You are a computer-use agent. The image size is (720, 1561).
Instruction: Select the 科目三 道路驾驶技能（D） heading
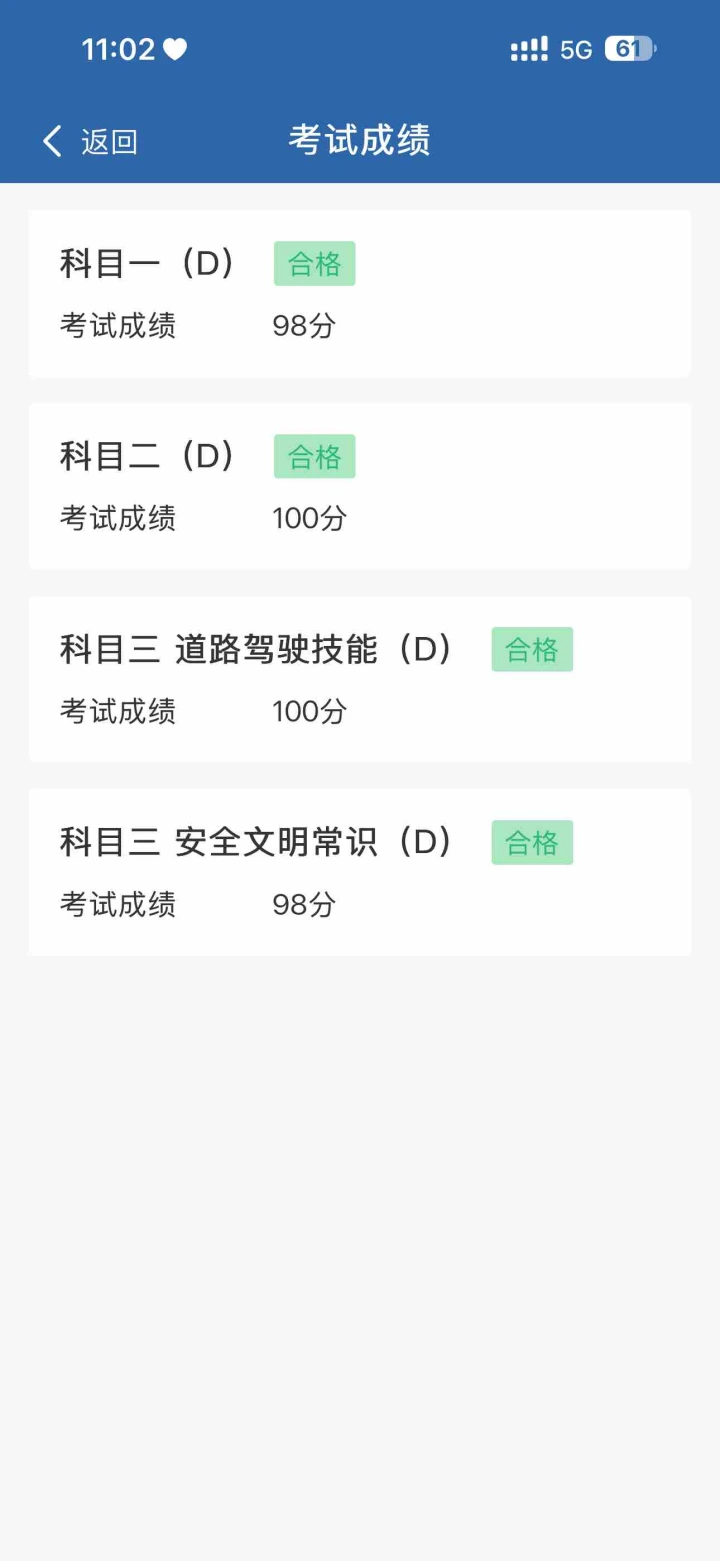click(257, 650)
